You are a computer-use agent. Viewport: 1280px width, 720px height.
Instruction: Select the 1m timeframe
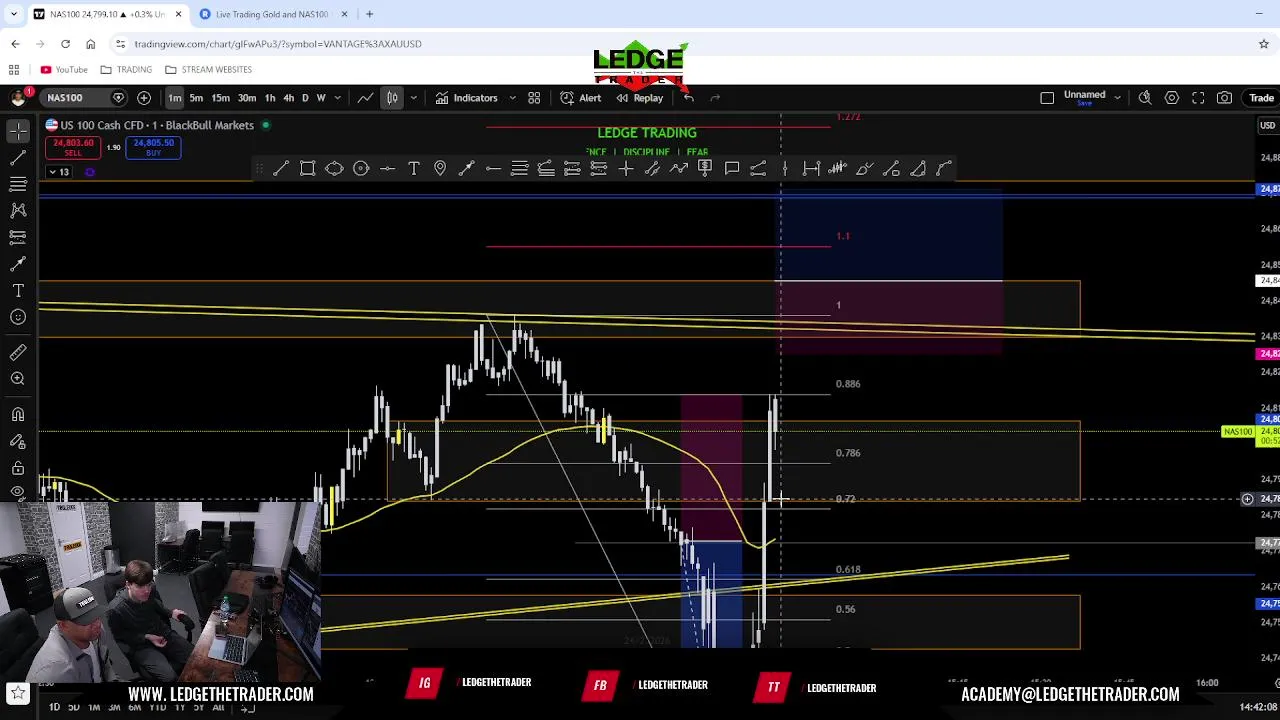point(175,98)
